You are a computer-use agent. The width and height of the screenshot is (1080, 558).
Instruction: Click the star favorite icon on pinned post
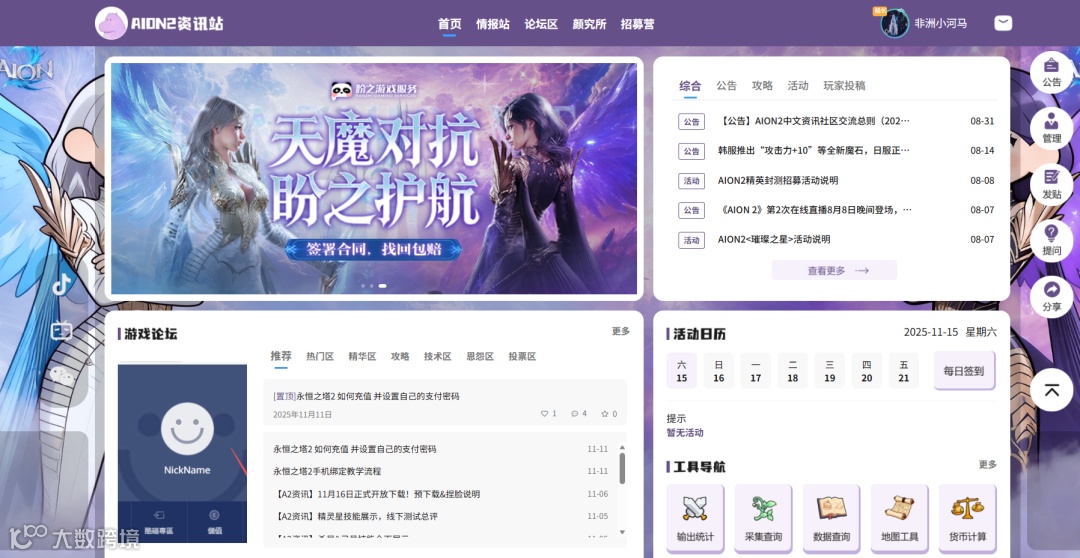click(605, 414)
